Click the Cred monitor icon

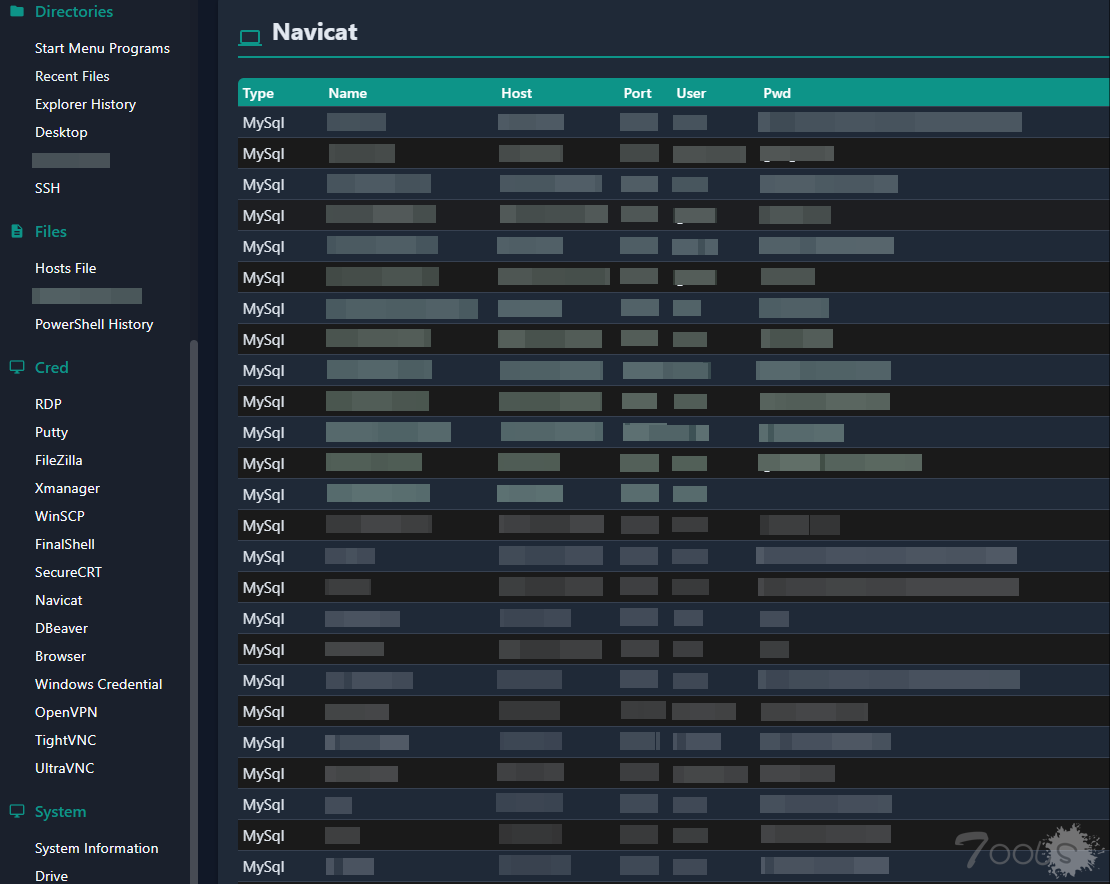tap(17, 367)
